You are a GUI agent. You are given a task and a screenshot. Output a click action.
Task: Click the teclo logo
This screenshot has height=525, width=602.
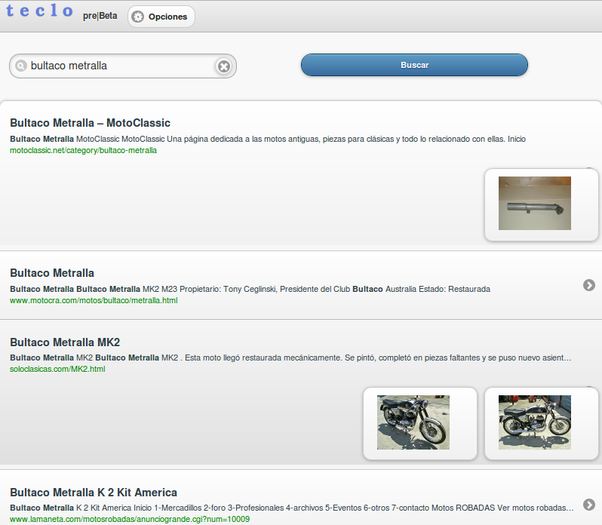40,11
